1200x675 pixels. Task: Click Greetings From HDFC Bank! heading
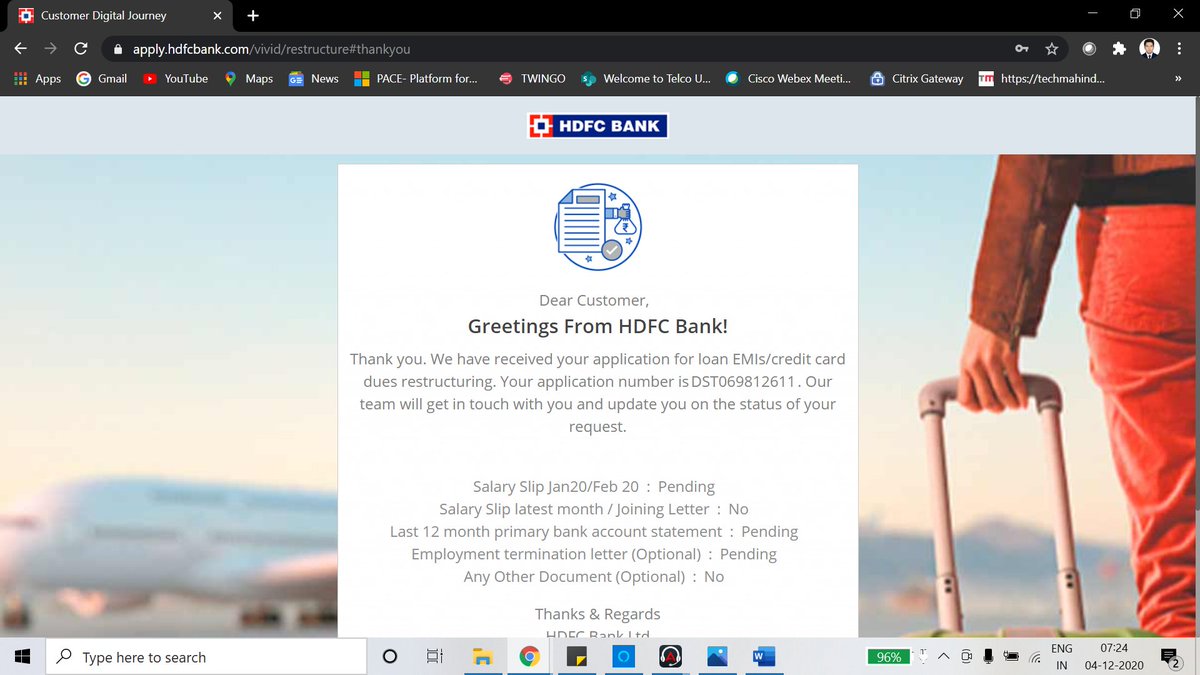[x=598, y=326]
